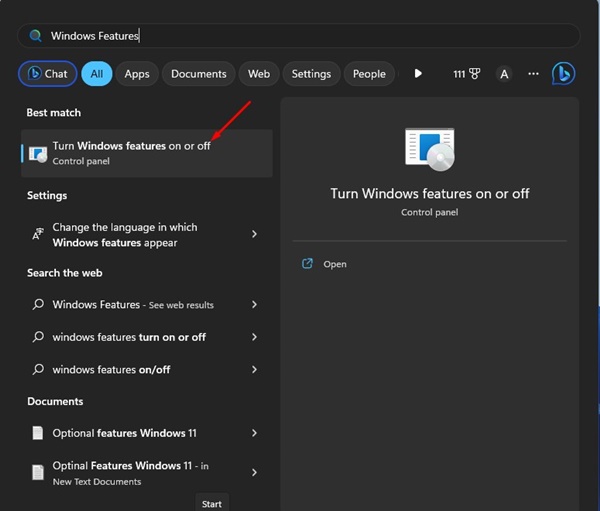Click the search box containing 'Windows Features'
600x511 pixels.
(300, 36)
